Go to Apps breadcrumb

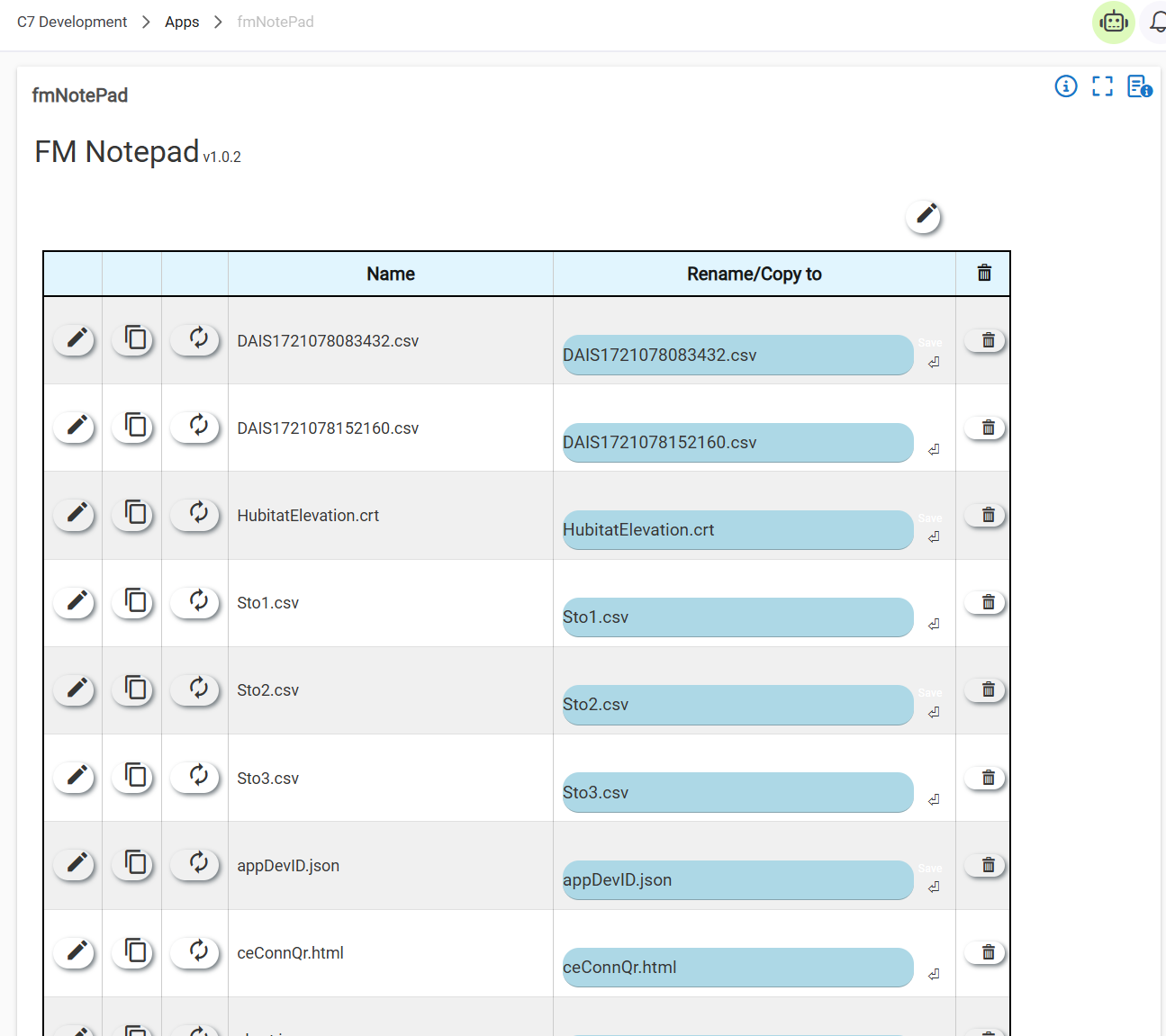tap(182, 23)
